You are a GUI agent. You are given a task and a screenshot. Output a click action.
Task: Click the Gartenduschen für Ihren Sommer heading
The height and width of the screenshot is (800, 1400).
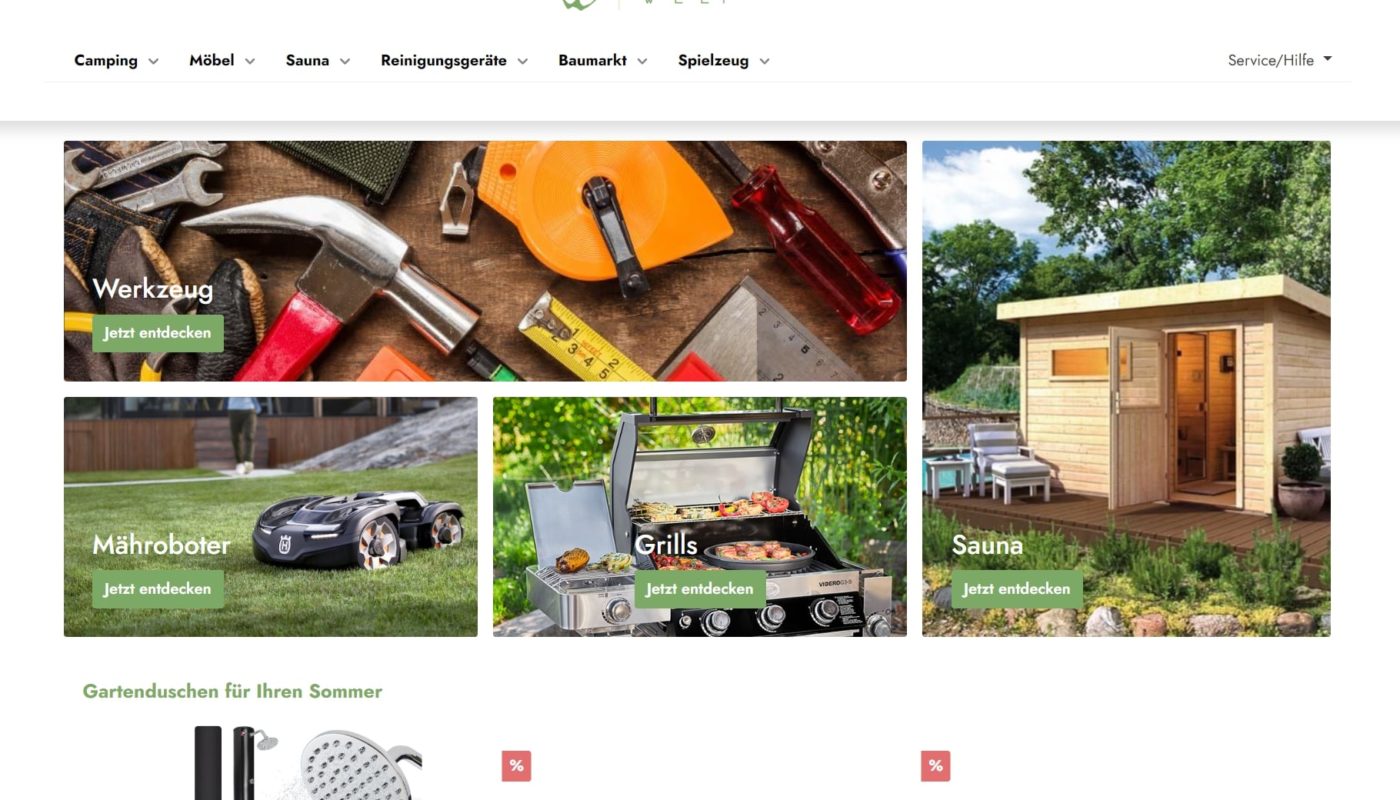click(x=232, y=691)
